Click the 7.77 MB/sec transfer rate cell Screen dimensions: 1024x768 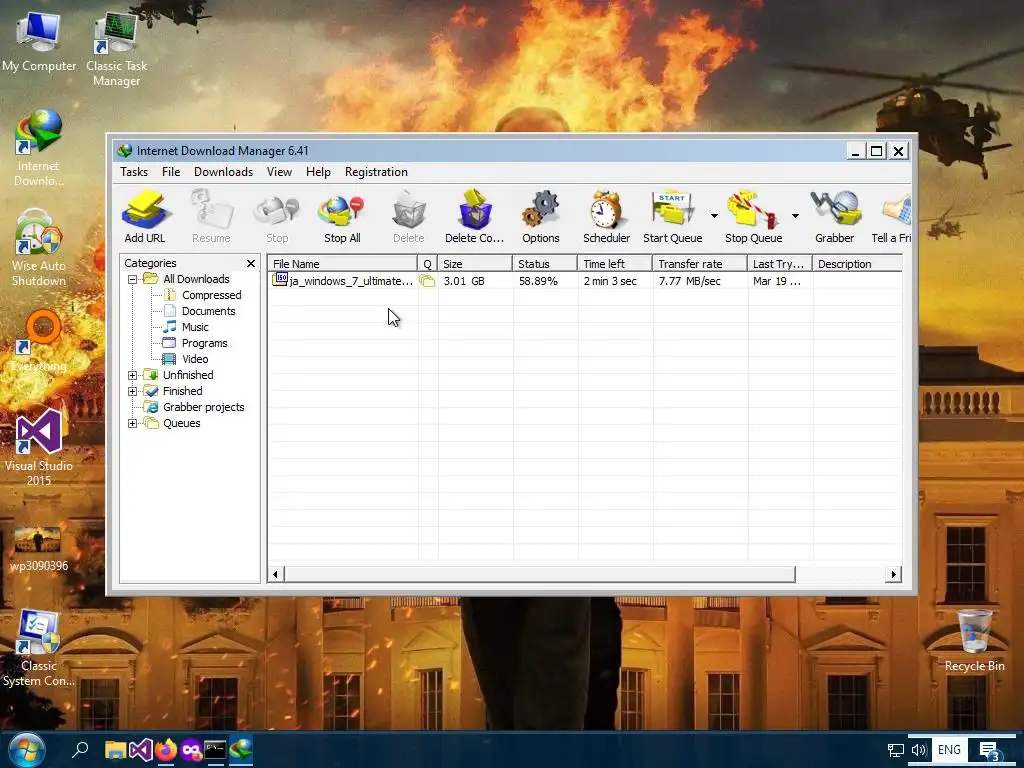point(690,281)
